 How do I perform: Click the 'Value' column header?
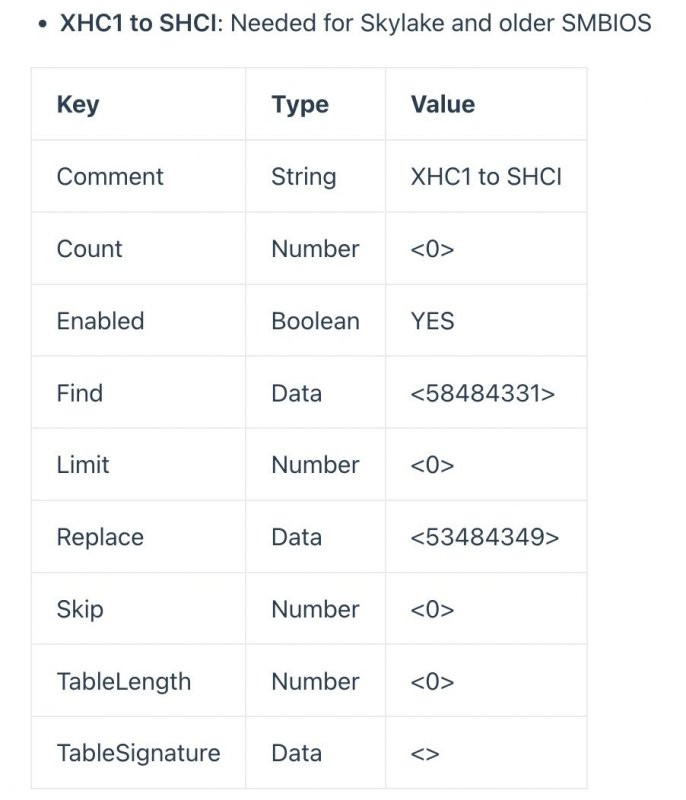click(x=442, y=104)
